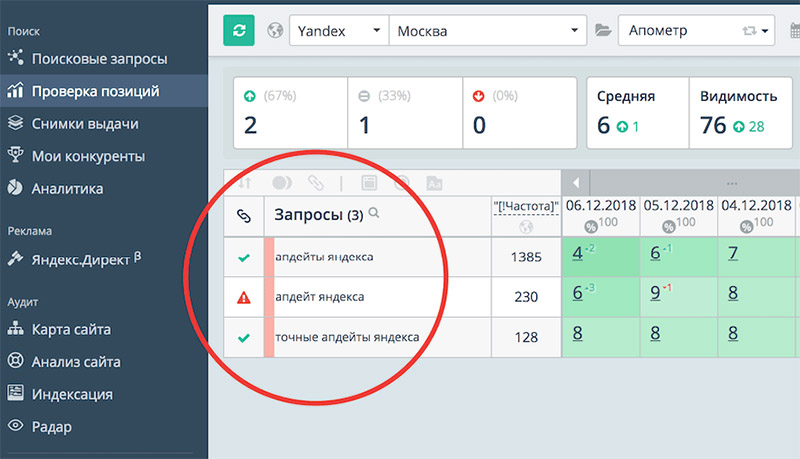This screenshot has width=800, height=459.
Task: Select query точные апдейты яндекса
Action: click(347, 337)
